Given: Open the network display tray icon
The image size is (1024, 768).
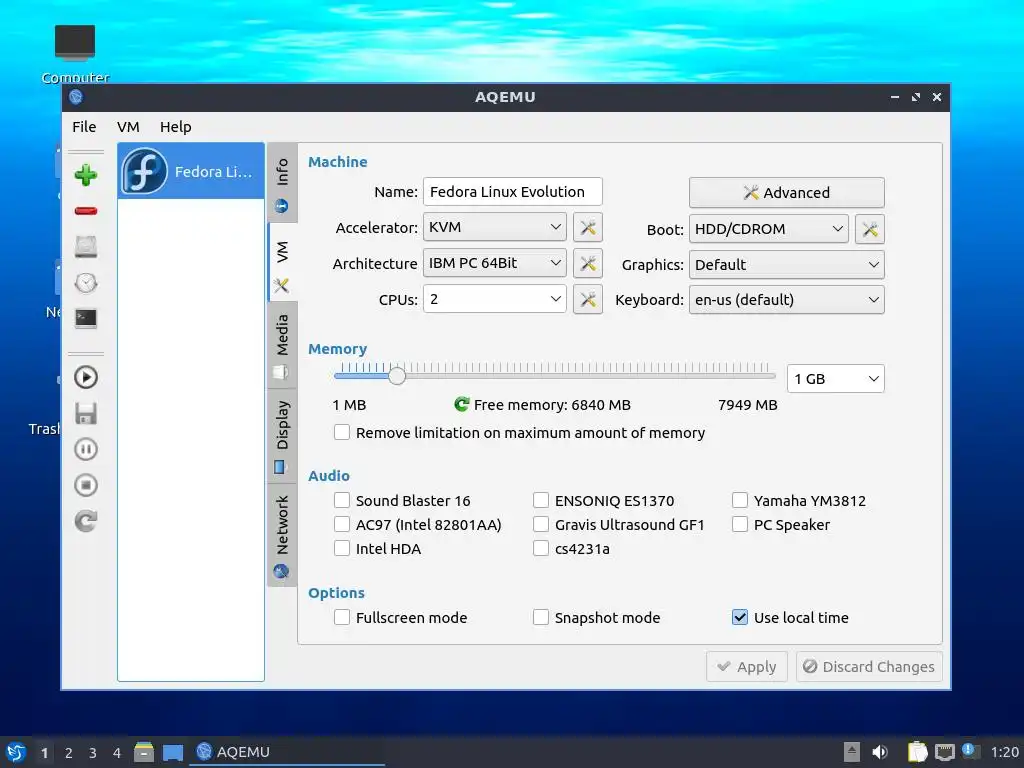Looking at the screenshot, I should point(944,752).
